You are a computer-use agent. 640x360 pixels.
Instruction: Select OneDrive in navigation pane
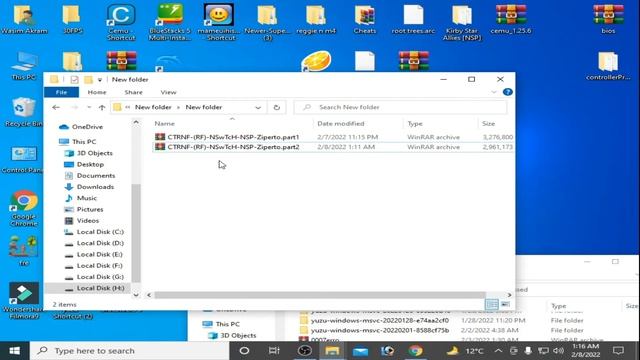tap(81, 127)
